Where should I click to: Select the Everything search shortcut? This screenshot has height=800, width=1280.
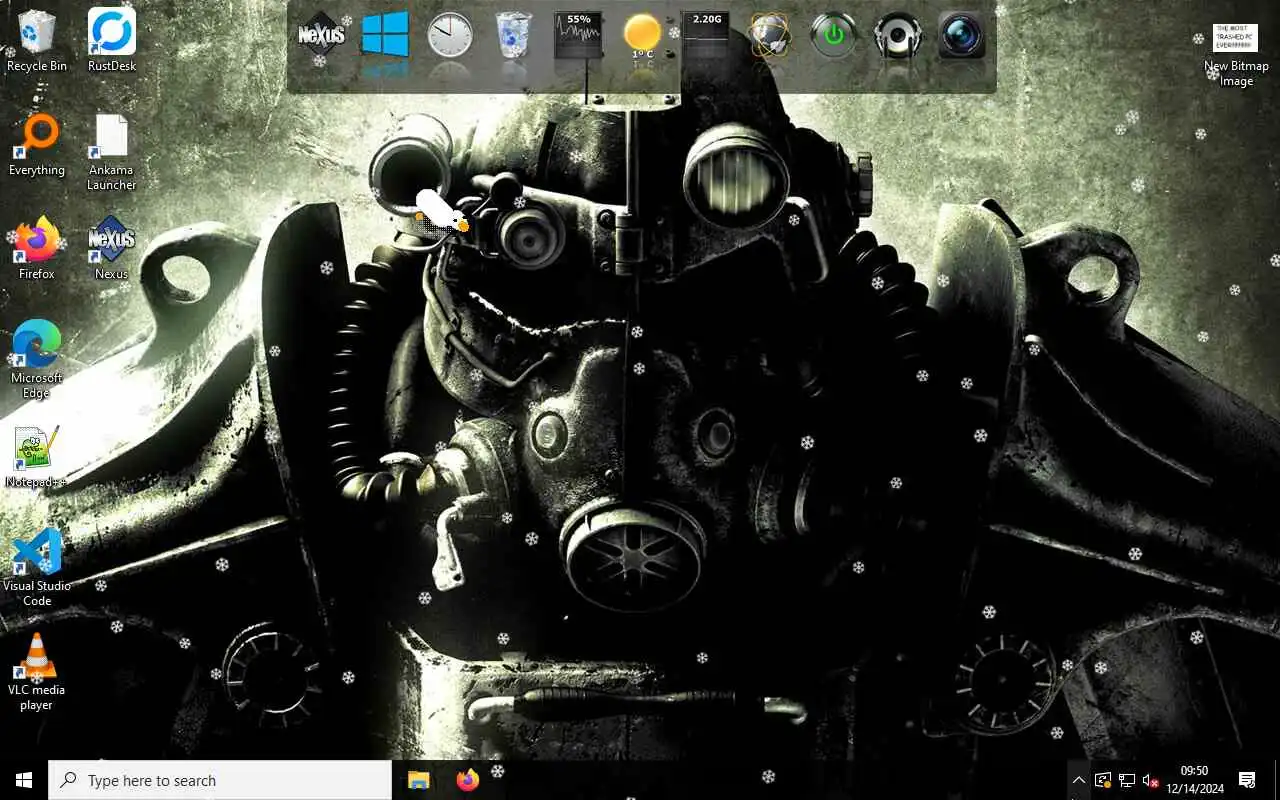[x=37, y=146]
